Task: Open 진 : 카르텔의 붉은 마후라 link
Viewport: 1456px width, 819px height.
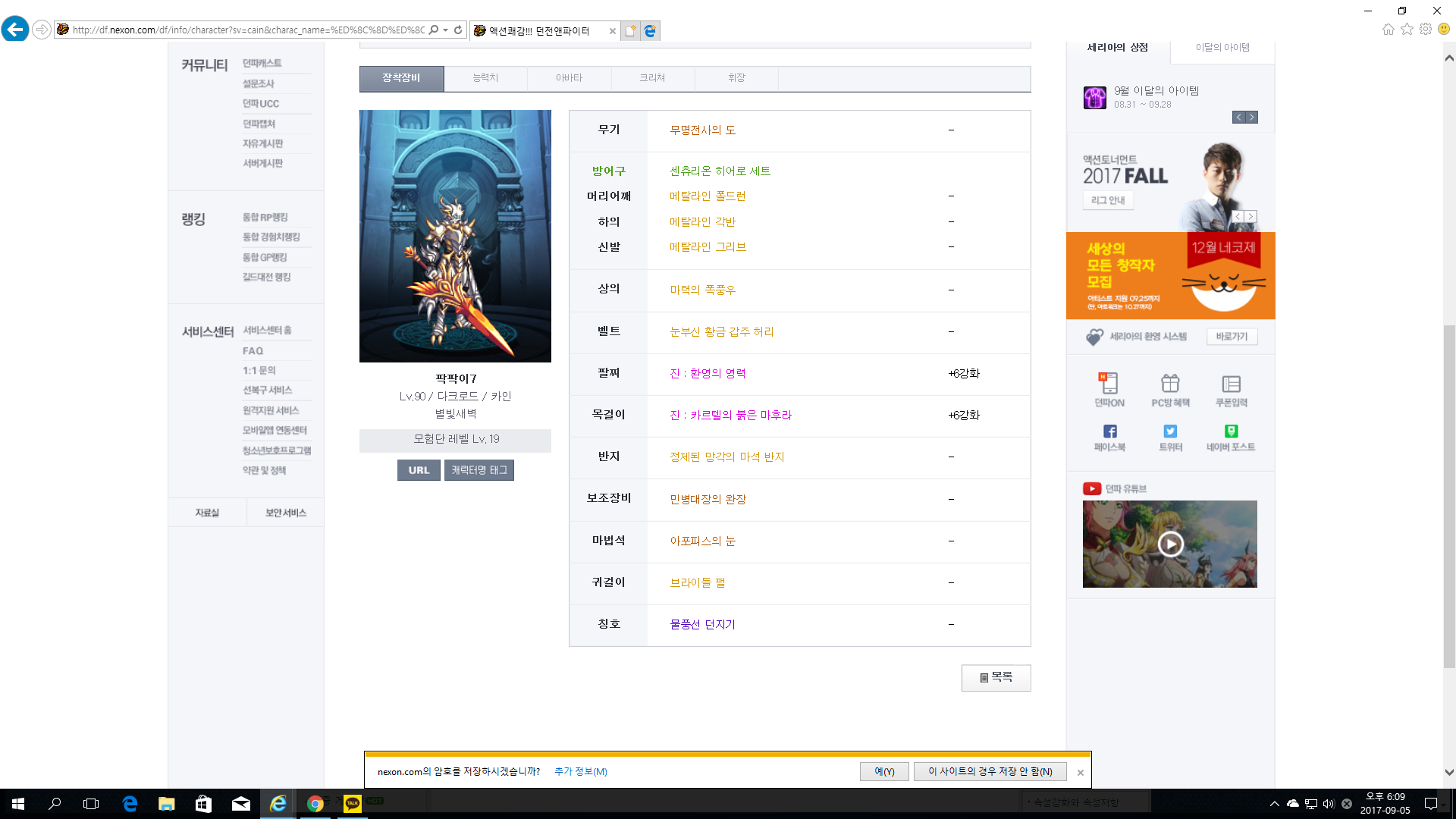Action: (x=730, y=416)
